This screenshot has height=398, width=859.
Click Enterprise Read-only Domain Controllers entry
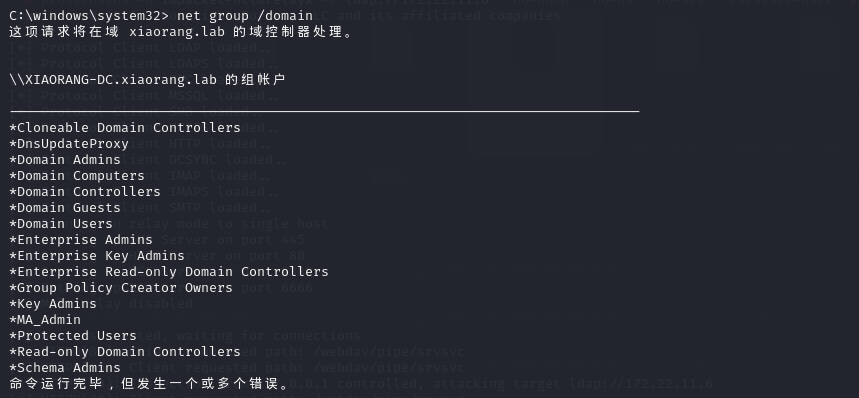coord(169,272)
